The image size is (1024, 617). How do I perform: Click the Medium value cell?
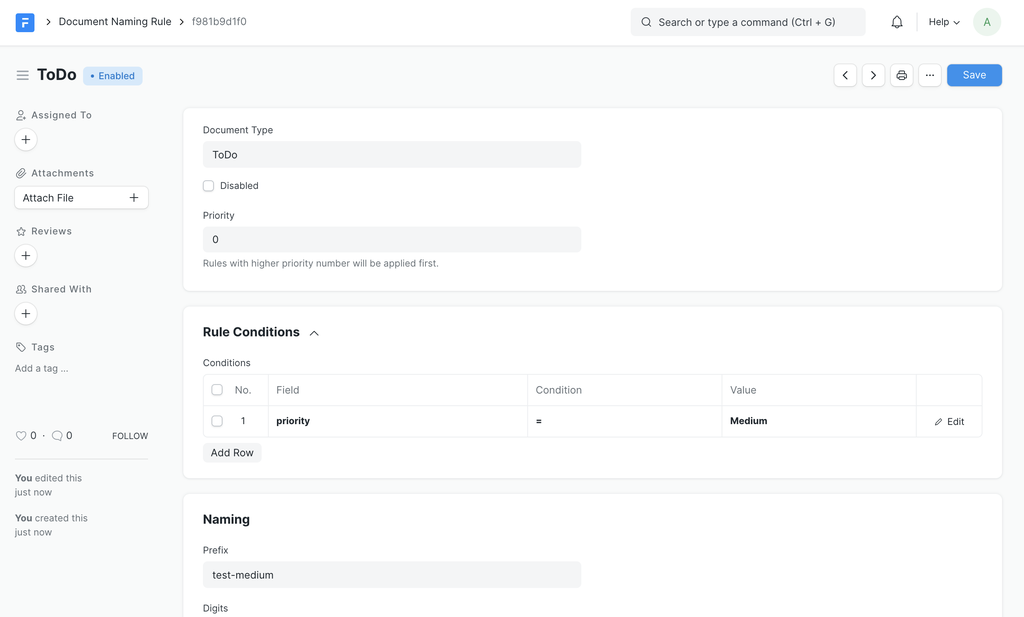coord(819,421)
